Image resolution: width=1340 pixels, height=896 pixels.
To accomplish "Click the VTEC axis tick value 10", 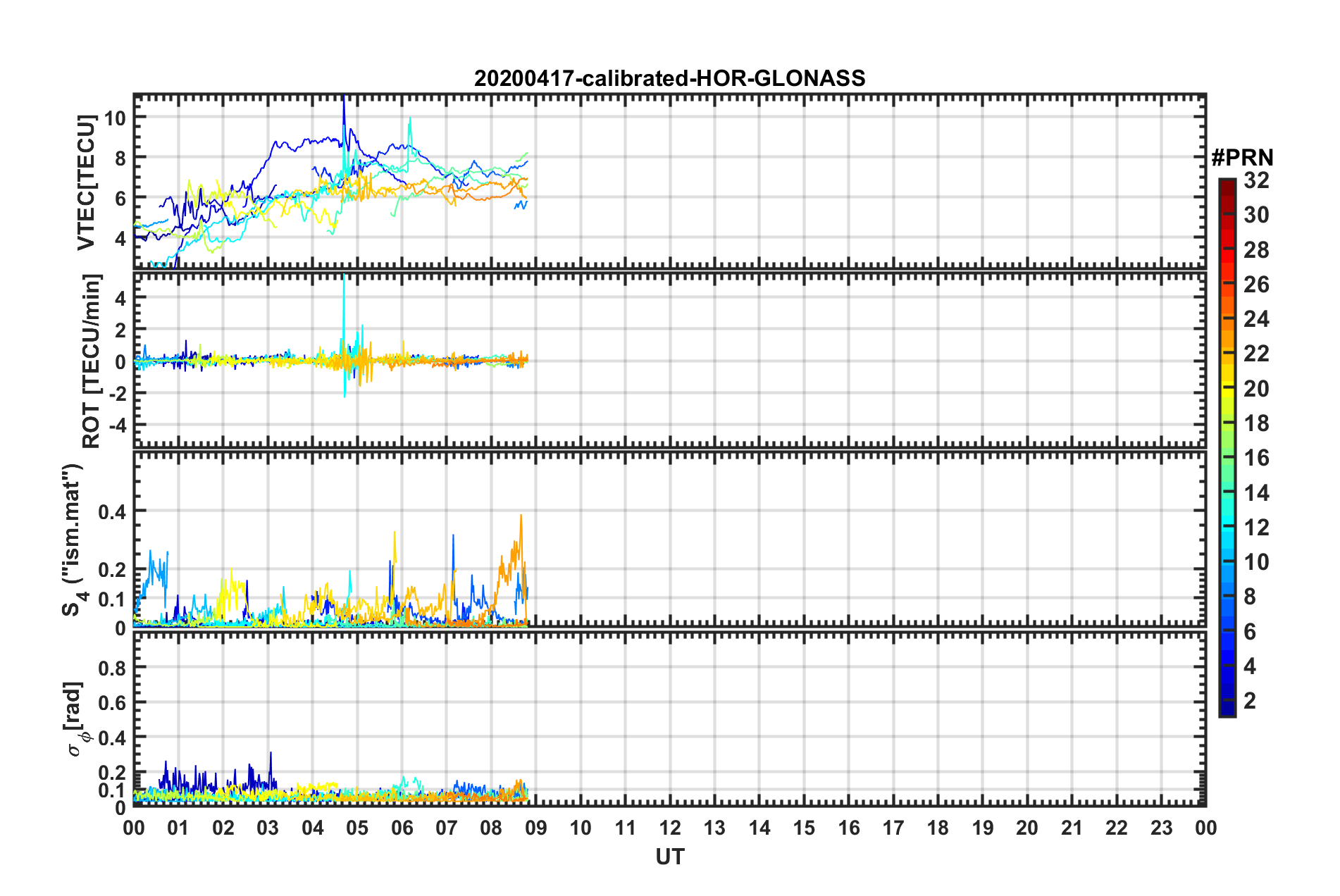I will coord(115,118).
